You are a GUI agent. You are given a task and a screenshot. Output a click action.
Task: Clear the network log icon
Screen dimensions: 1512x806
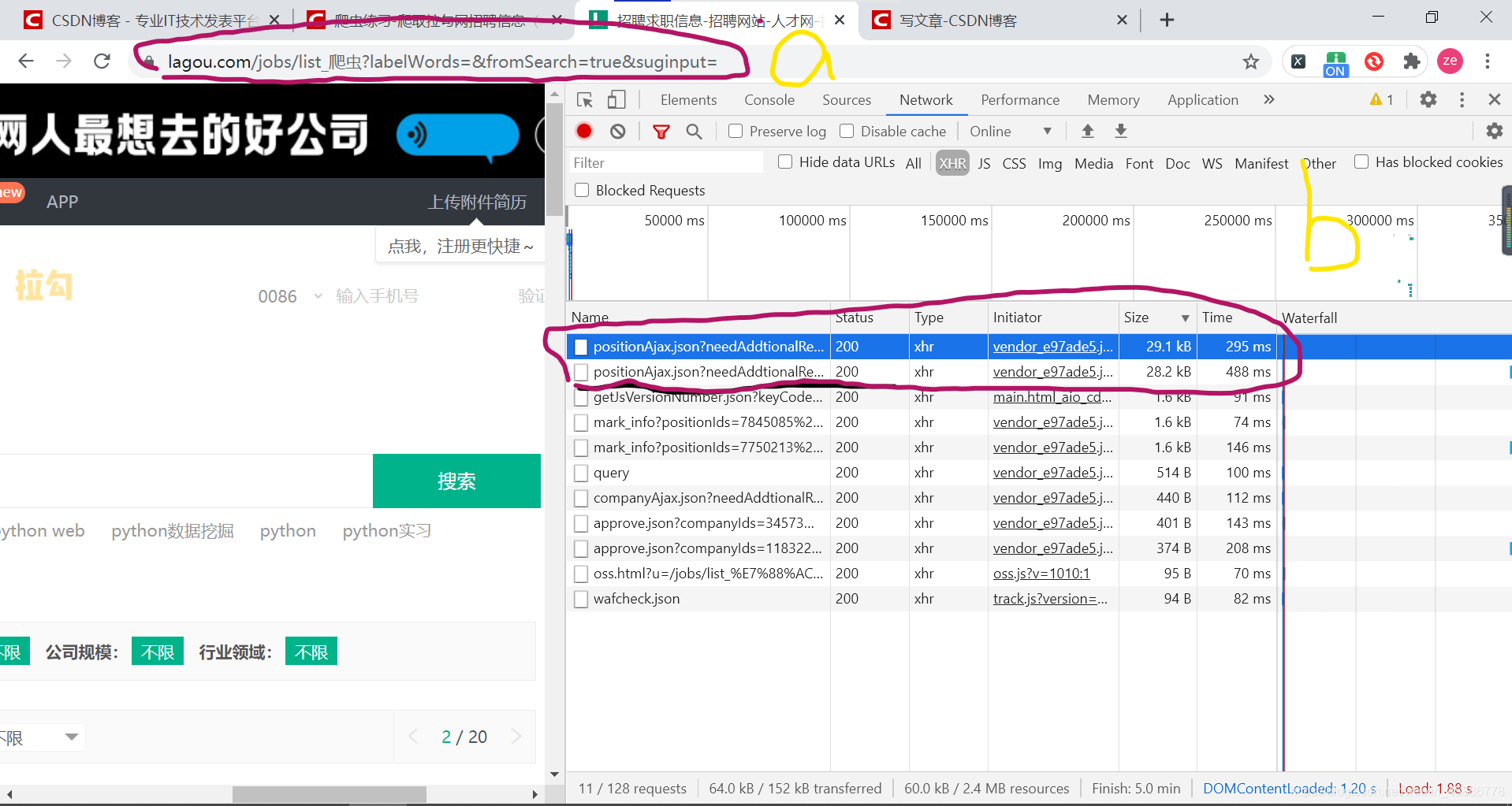(x=618, y=132)
